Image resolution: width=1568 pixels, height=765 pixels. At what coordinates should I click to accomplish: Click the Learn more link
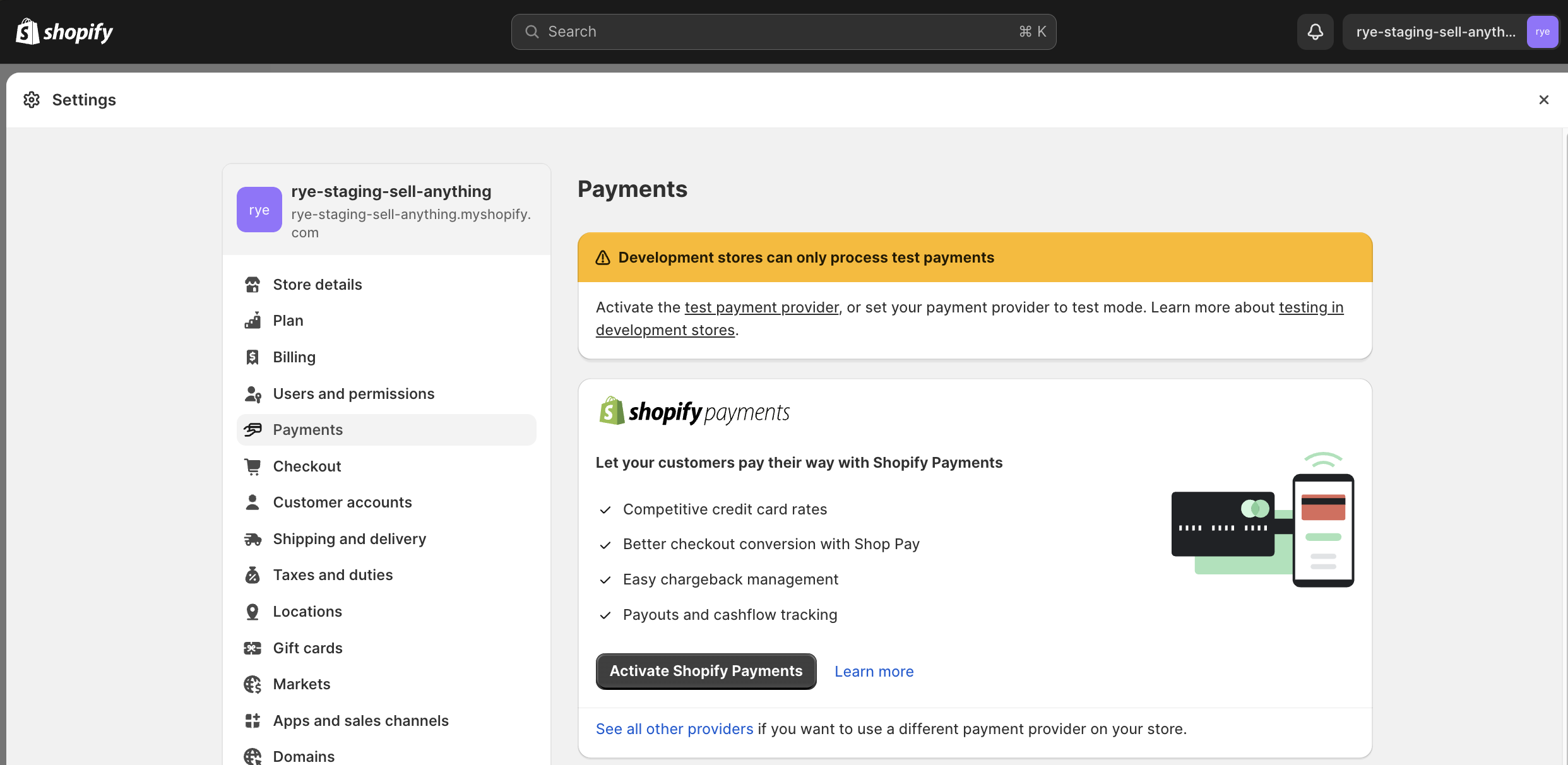[874, 672]
